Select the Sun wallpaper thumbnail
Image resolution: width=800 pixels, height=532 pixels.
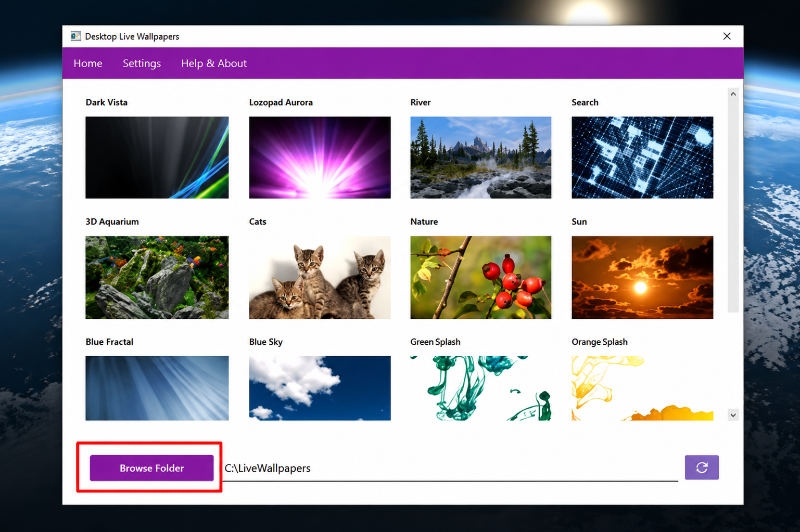point(642,277)
